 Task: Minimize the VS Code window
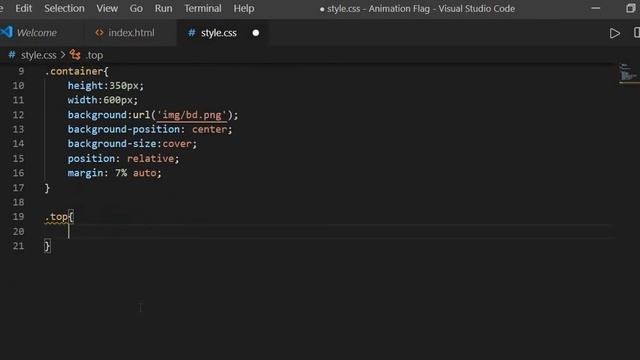click(596, 8)
